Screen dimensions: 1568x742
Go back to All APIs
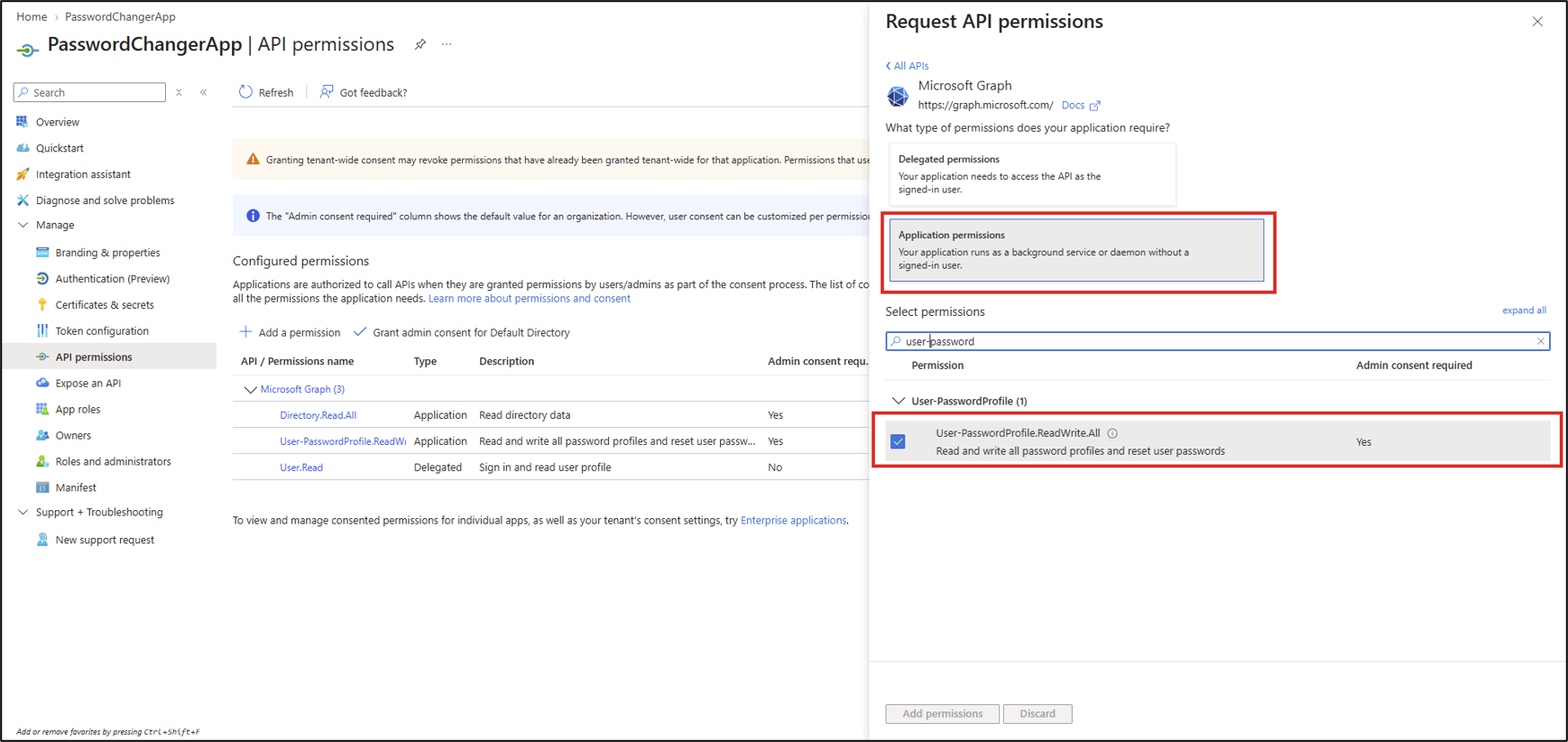pos(907,66)
